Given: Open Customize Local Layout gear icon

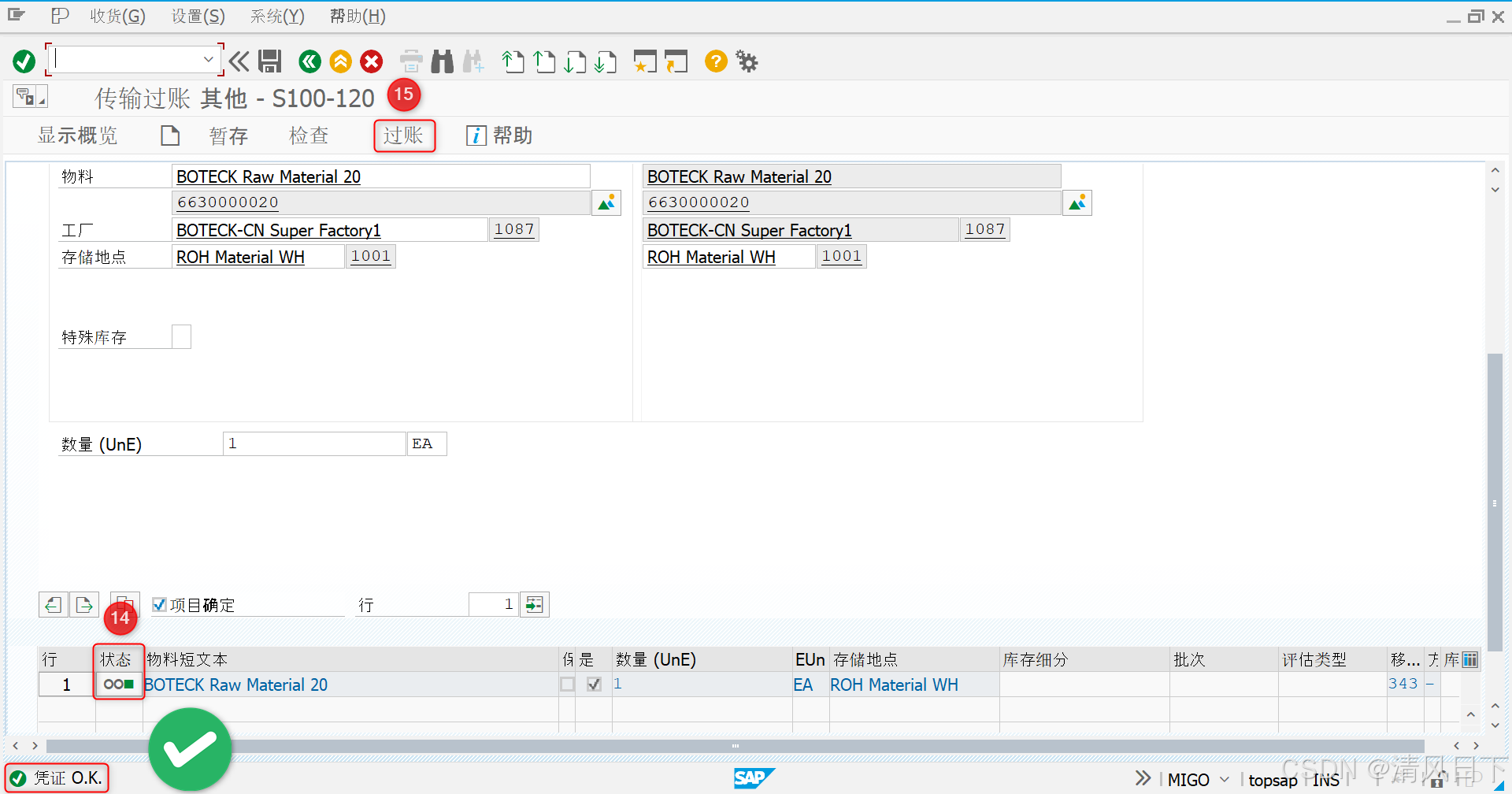Looking at the screenshot, I should pos(747,61).
